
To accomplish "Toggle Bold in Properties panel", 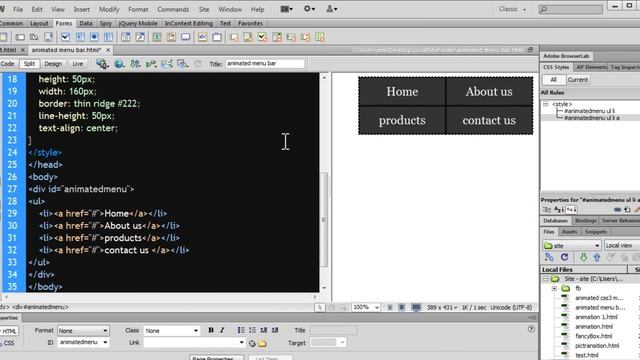I will [211, 330].
